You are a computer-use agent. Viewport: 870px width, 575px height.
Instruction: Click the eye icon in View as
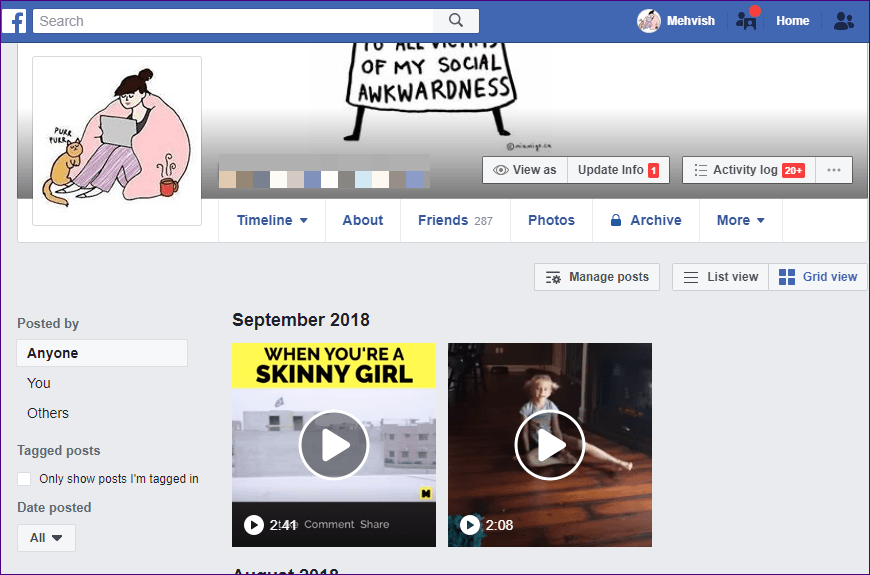point(500,170)
